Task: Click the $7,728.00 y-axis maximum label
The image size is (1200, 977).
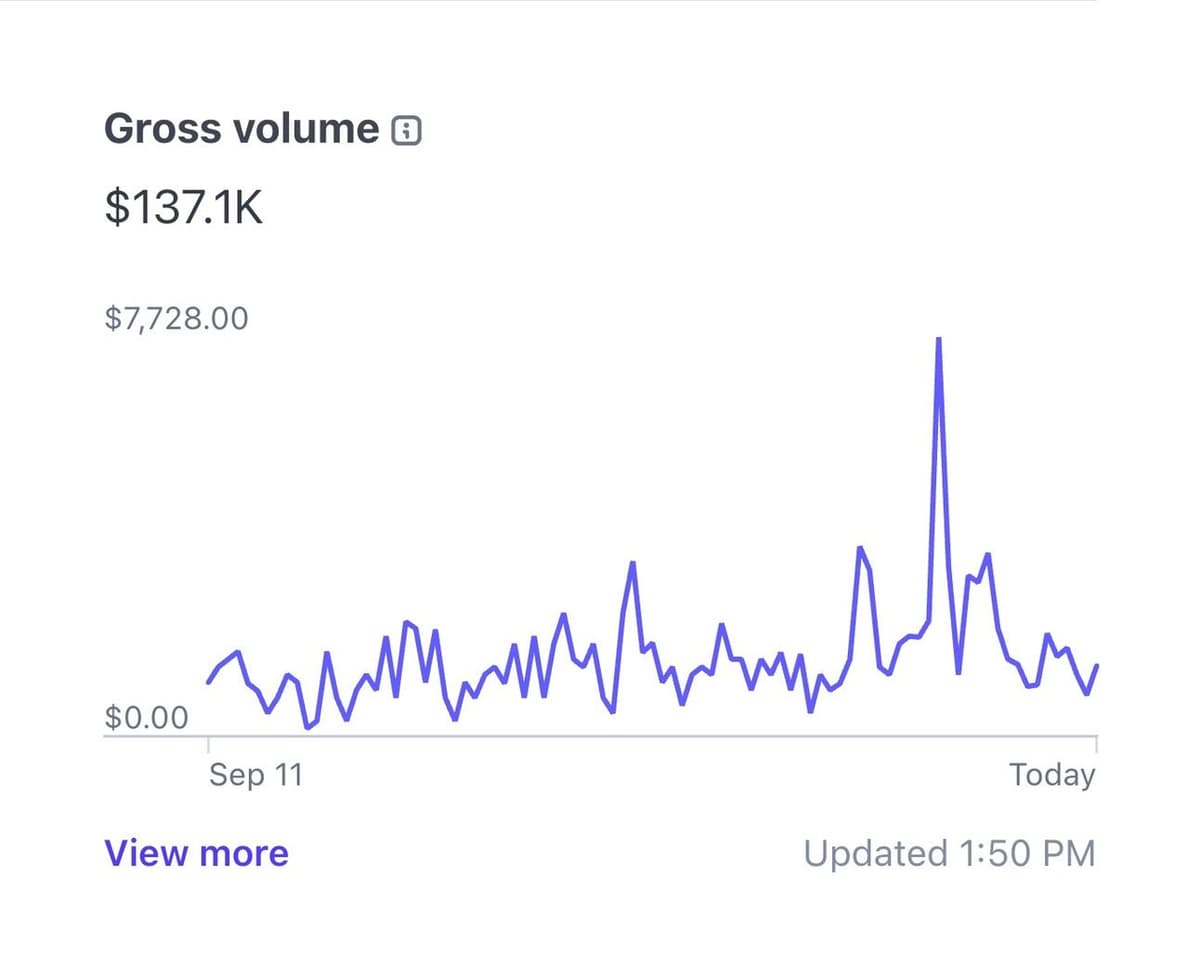Action: coord(176,319)
